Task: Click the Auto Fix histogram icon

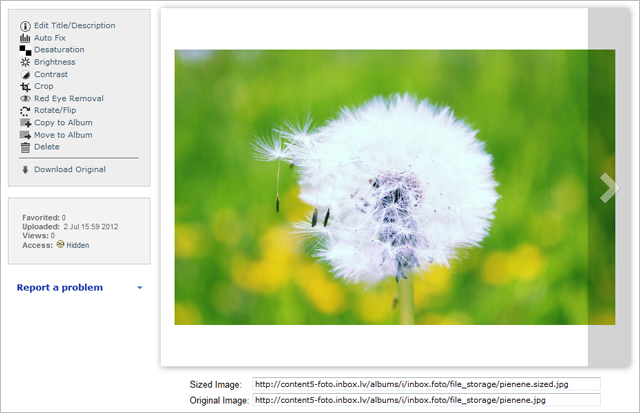Action: point(25,38)
